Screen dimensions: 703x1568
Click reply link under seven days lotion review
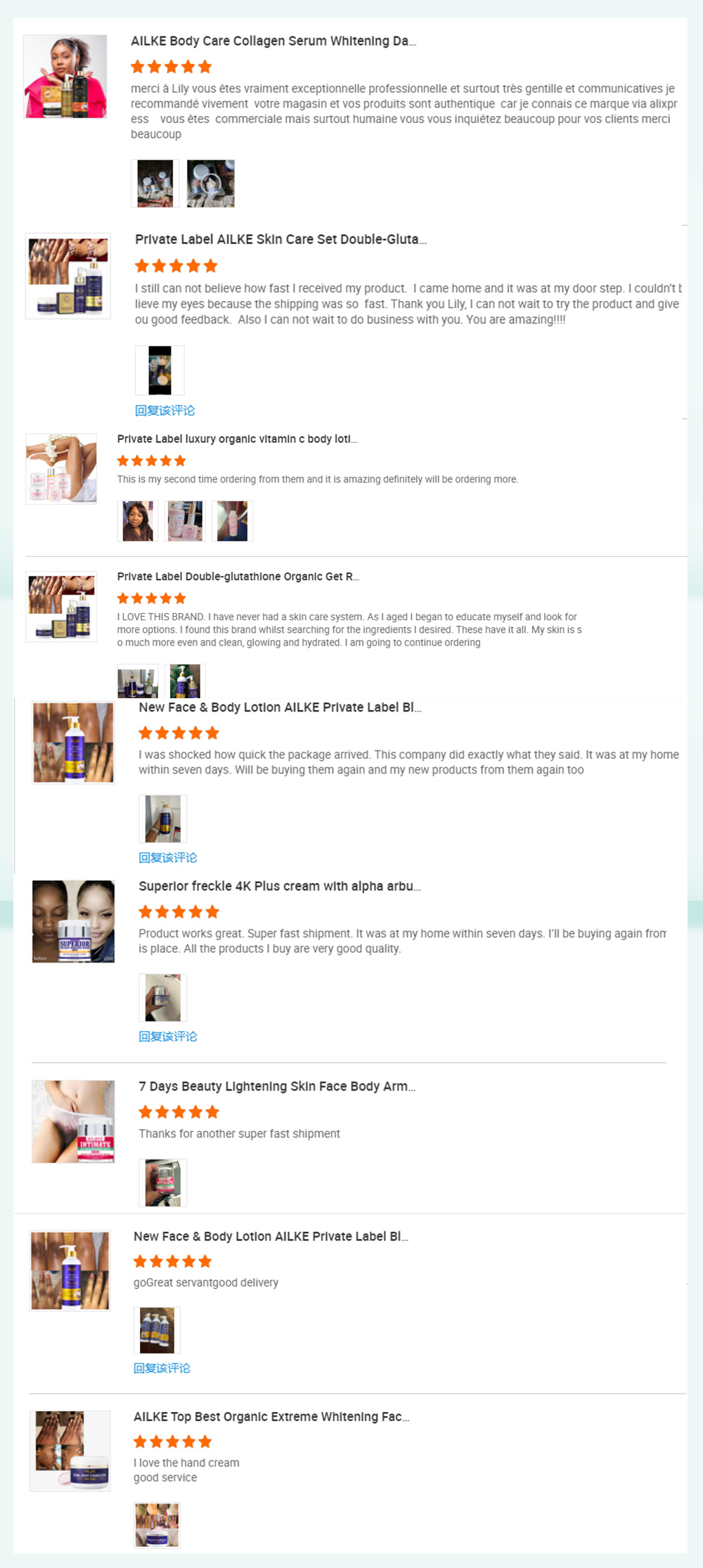coord(168,857)
